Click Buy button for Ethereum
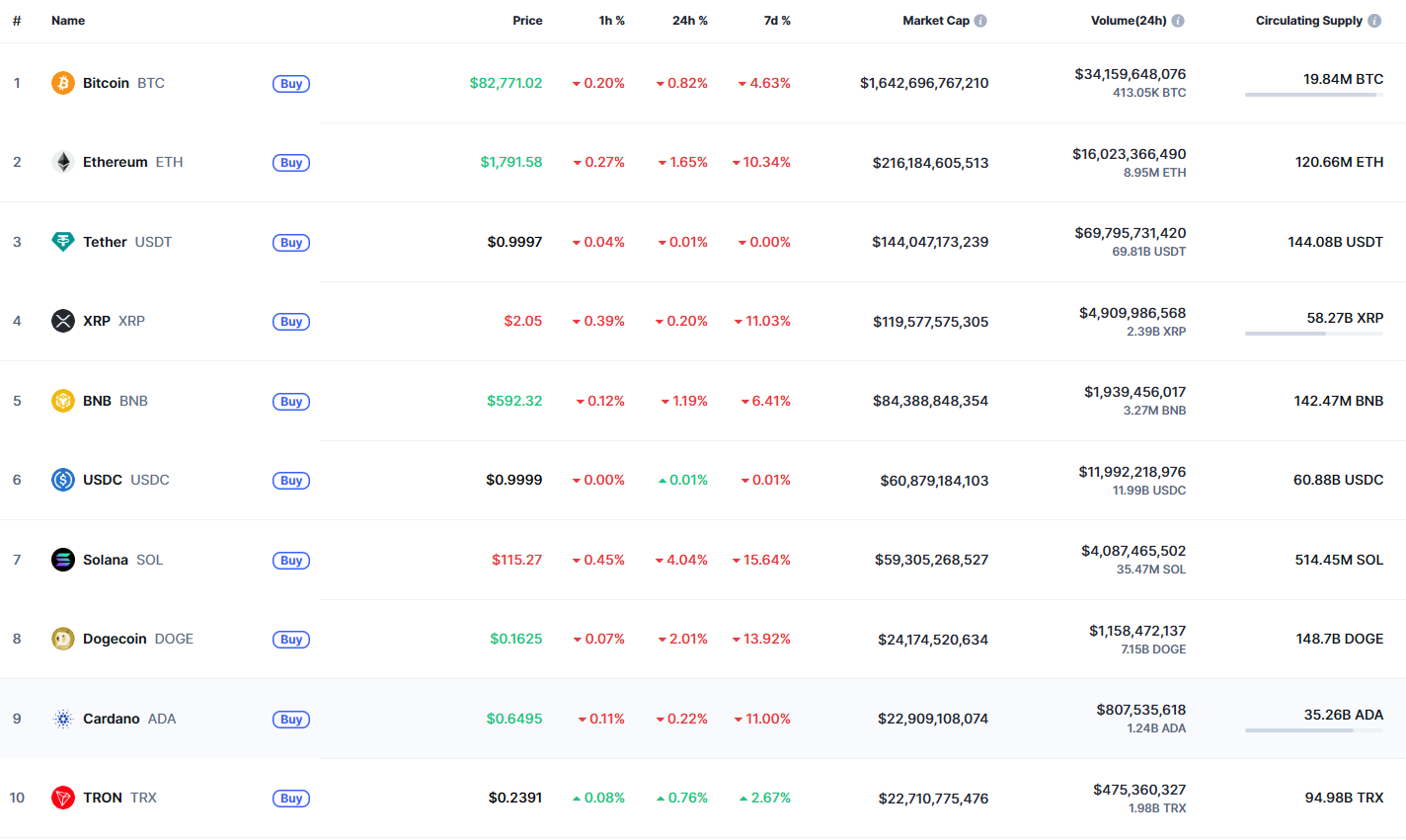This screenshot has height=840, width=1406. pos(291,163)
